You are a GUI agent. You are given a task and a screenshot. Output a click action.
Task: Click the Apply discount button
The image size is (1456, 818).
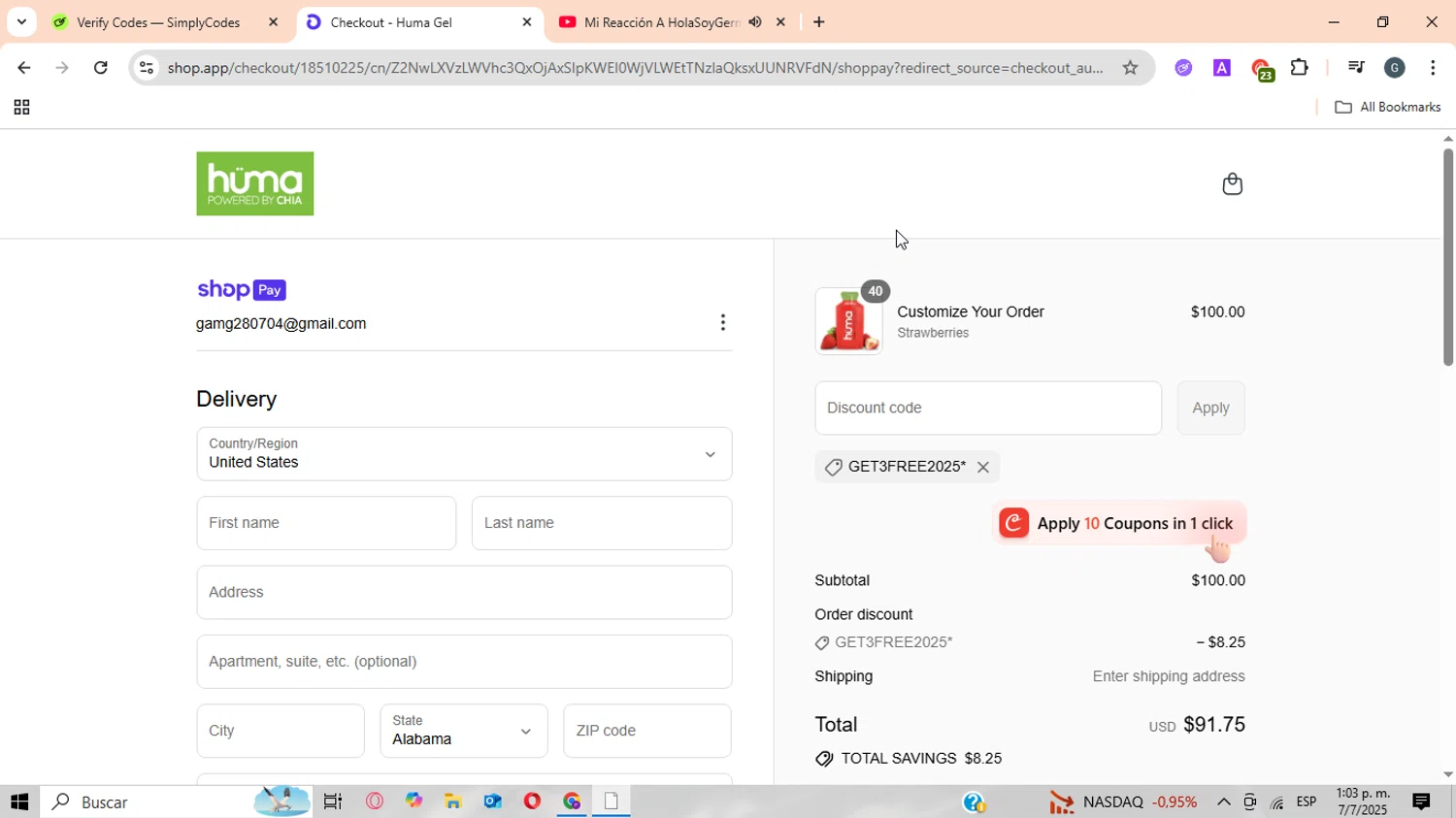click(x=1210, y=409)
